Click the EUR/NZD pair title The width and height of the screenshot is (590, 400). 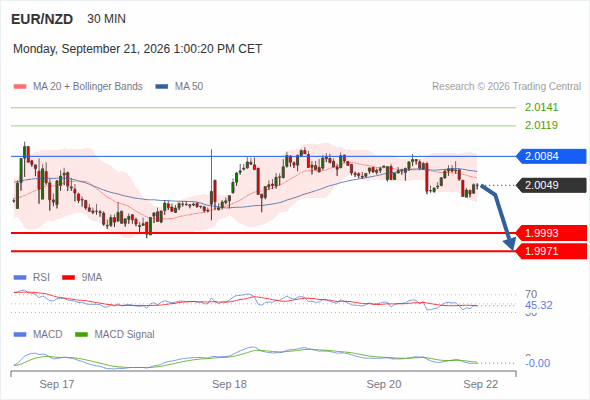(42, 19)
